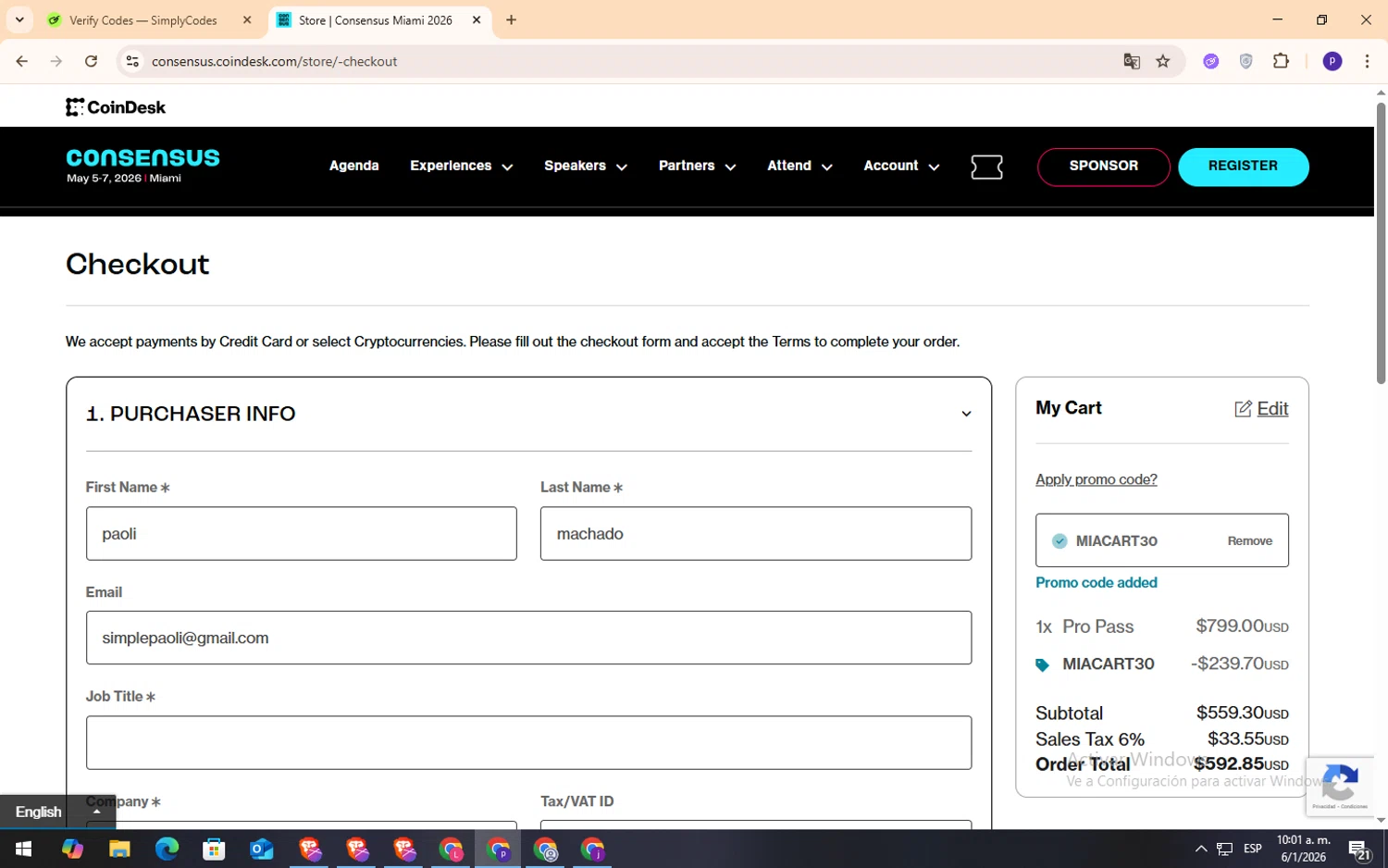Open the browser Extensions puzzle icon
The image size is (1388, 868).
tap(1281, 61)
